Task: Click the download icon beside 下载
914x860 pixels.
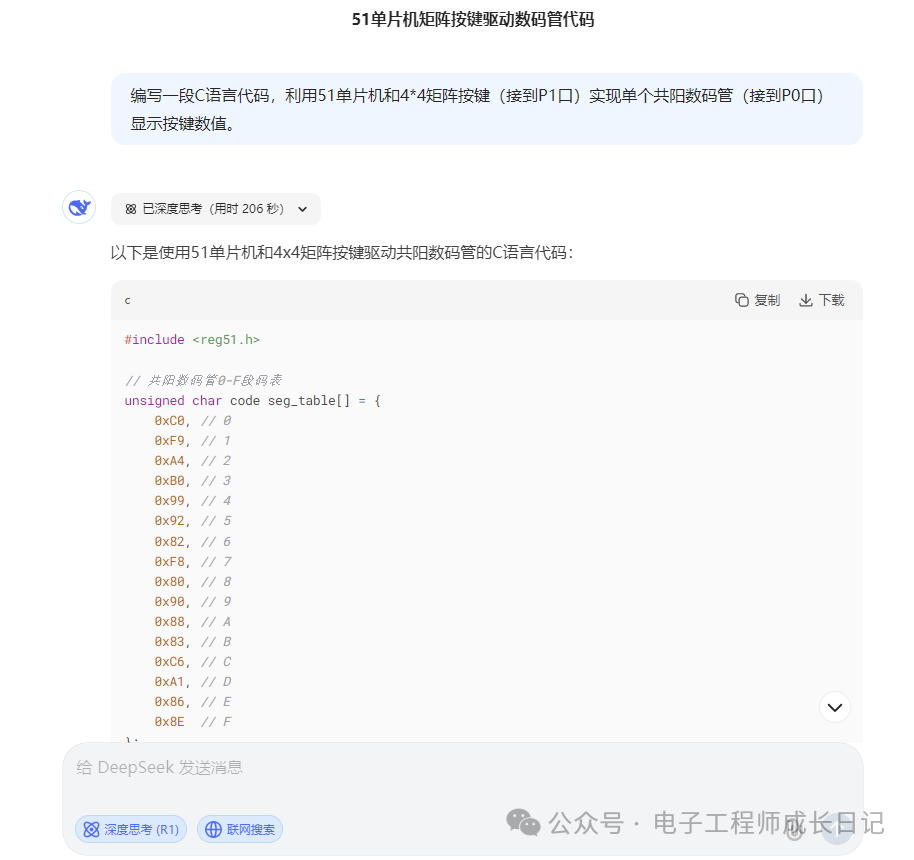Action: click(x=806, y=300)
